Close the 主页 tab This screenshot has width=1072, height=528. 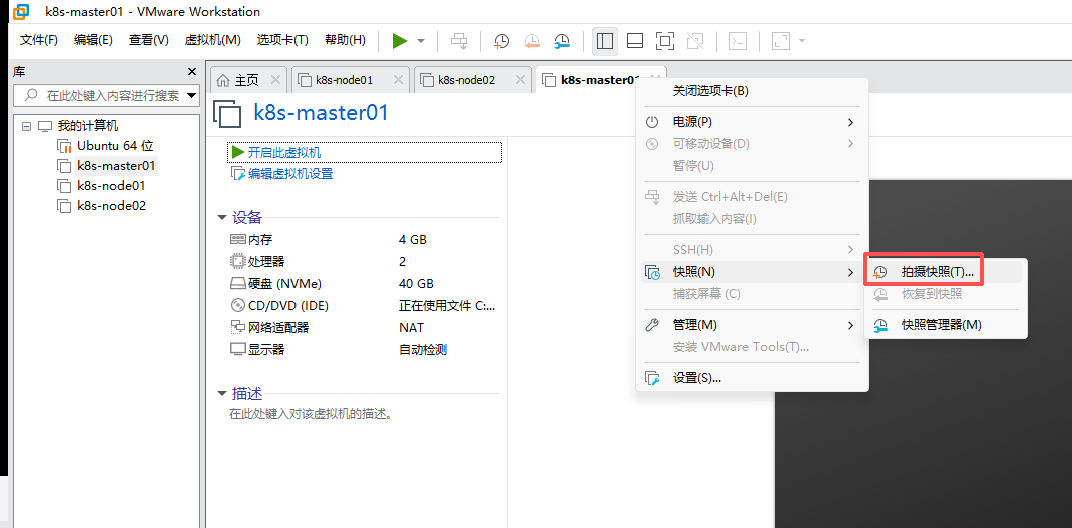click(275, 80)
